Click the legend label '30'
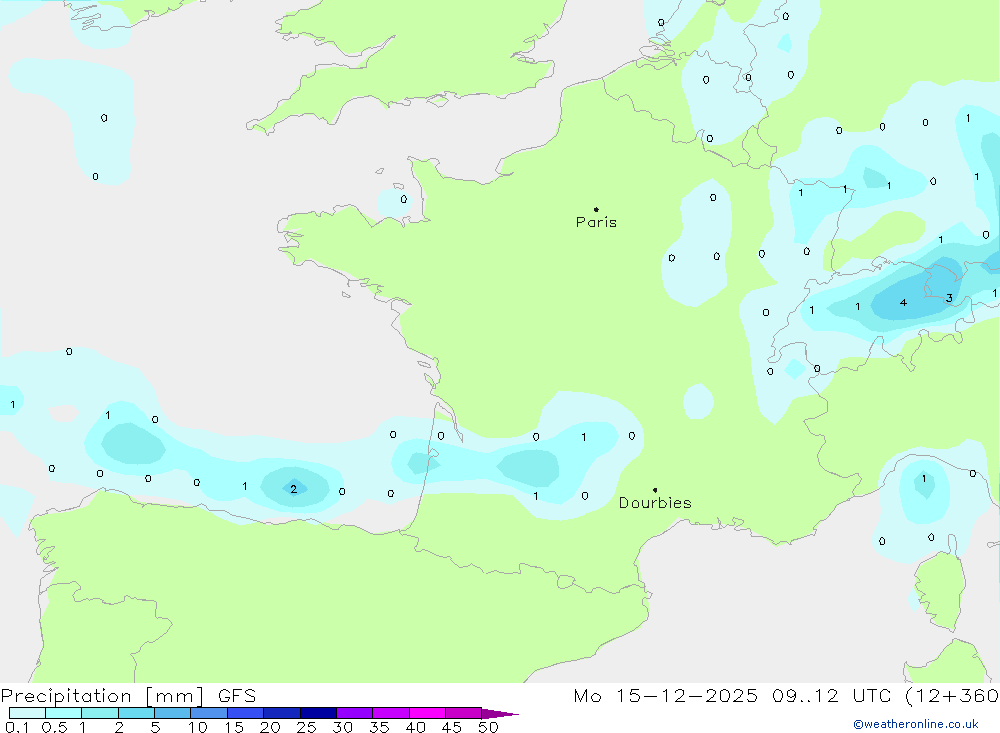Screen dimensions: 1000x733 coord(343,727)
